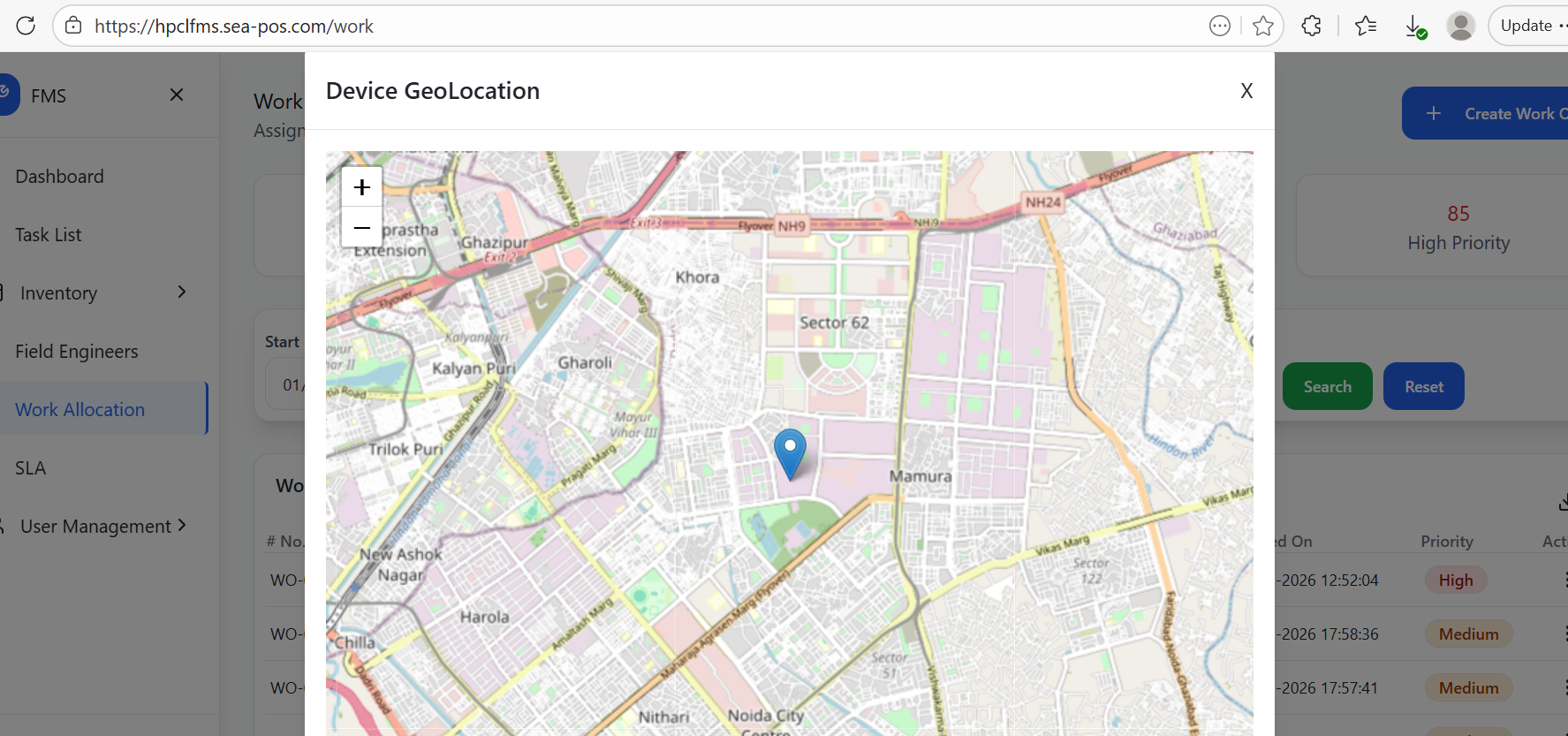1568x736 pixels.
Task: Navigate to the SLA page
Action: click(x=31, y=468)
